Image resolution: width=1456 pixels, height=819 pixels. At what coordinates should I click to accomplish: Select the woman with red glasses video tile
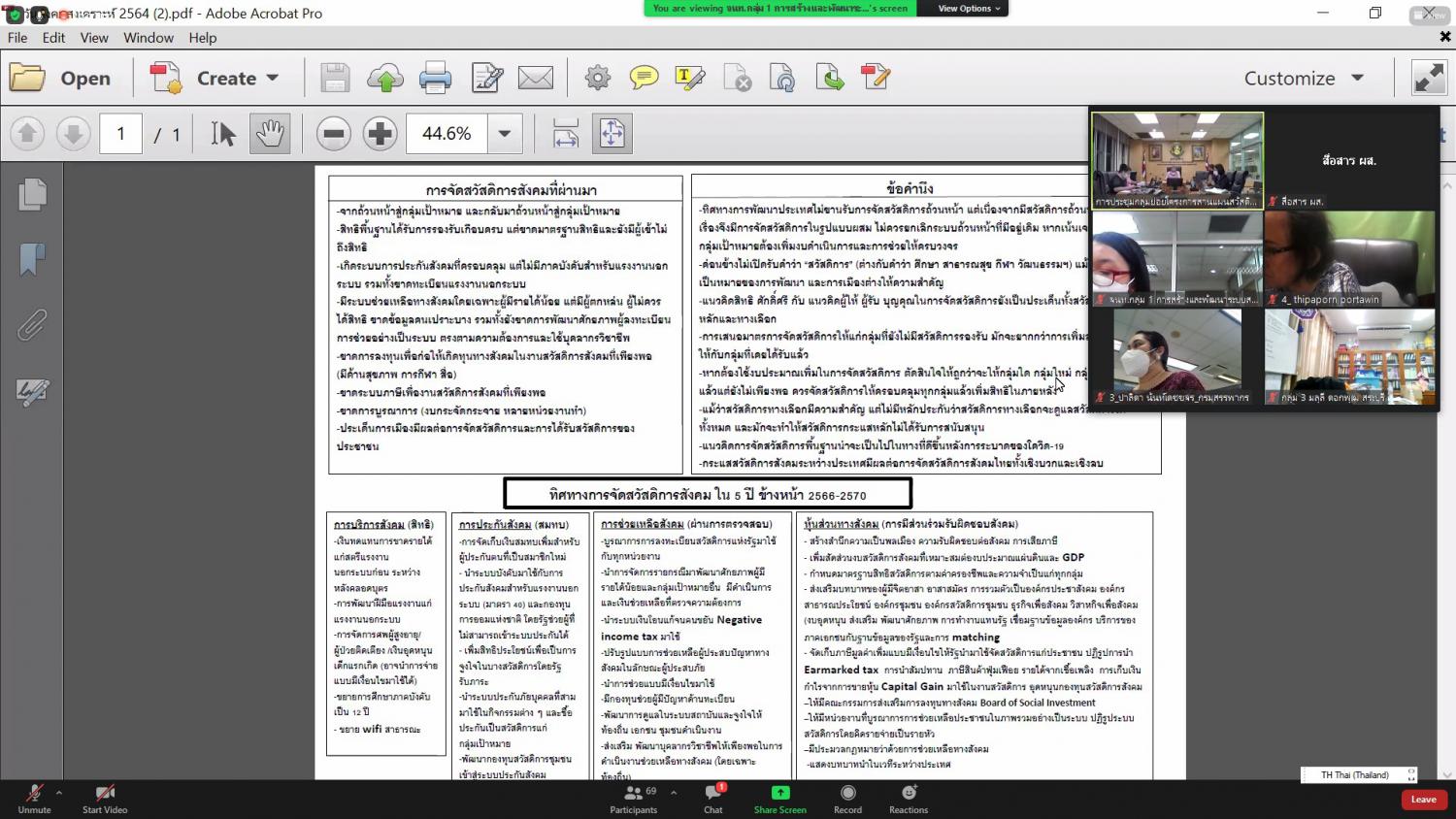coord(1177,258)
